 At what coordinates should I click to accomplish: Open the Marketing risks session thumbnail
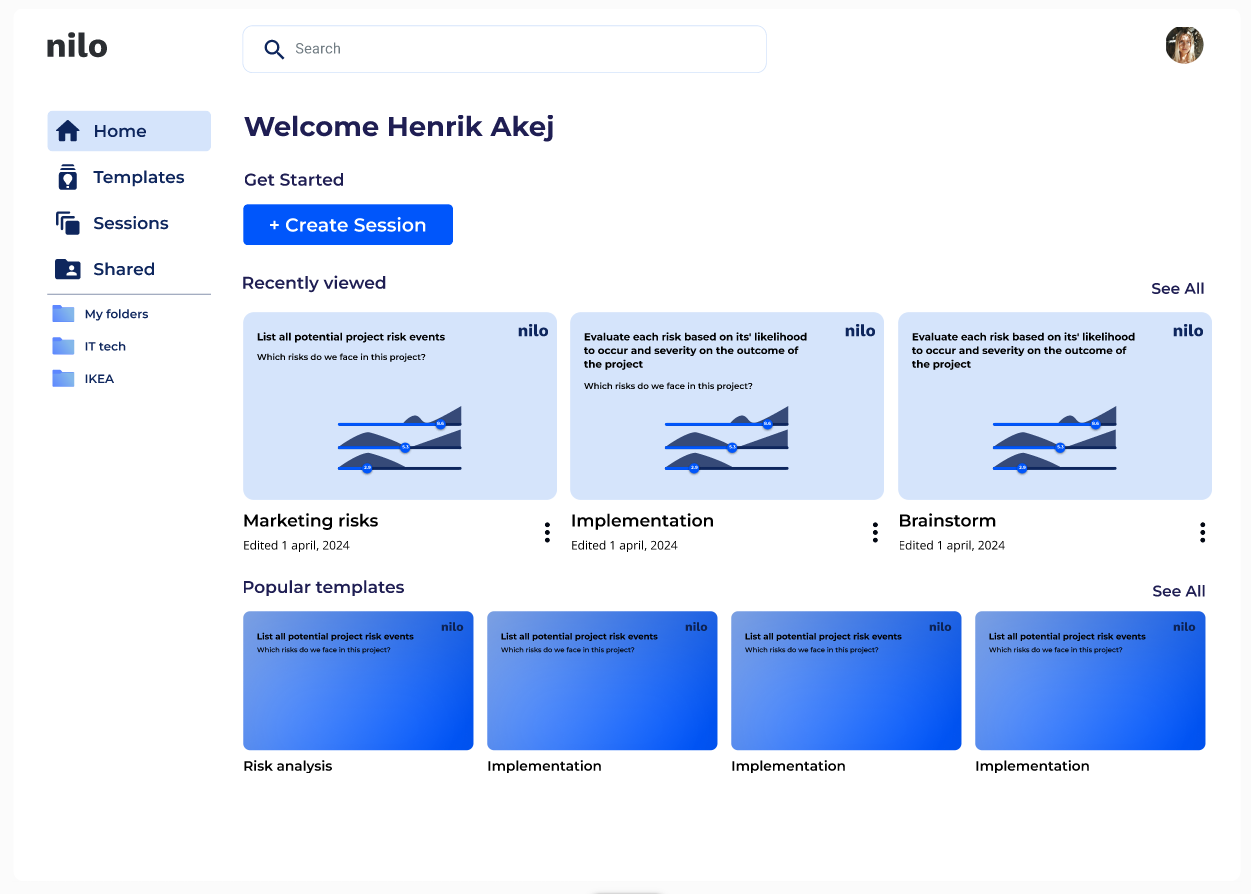[x=400, y=406]
